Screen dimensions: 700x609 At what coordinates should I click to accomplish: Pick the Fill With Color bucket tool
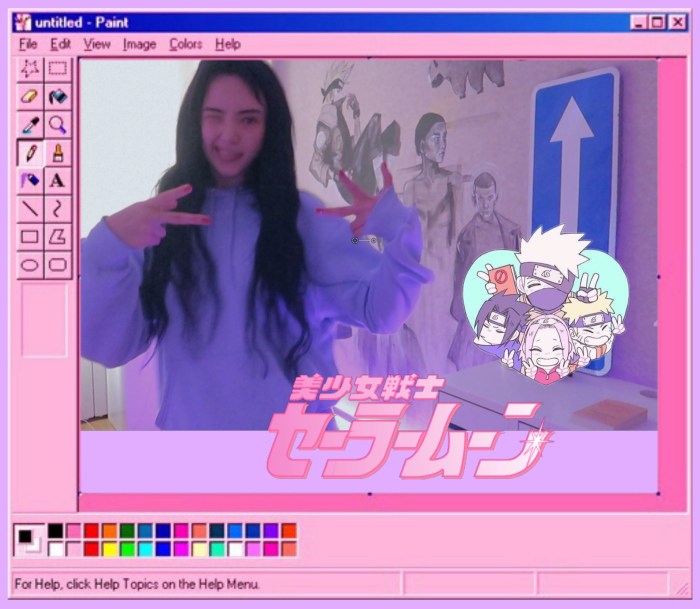58,97
